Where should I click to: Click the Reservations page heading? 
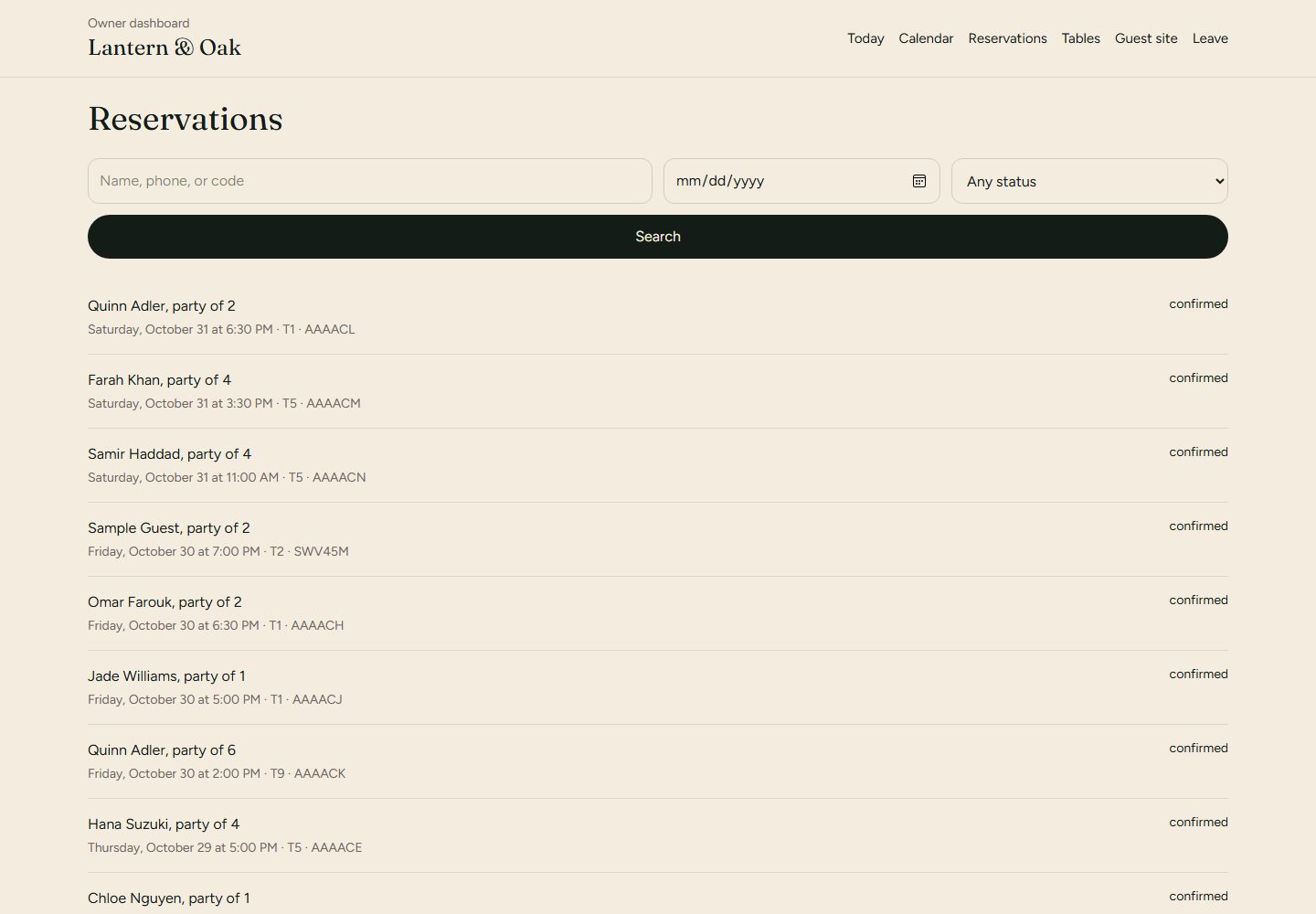[186, 119]
